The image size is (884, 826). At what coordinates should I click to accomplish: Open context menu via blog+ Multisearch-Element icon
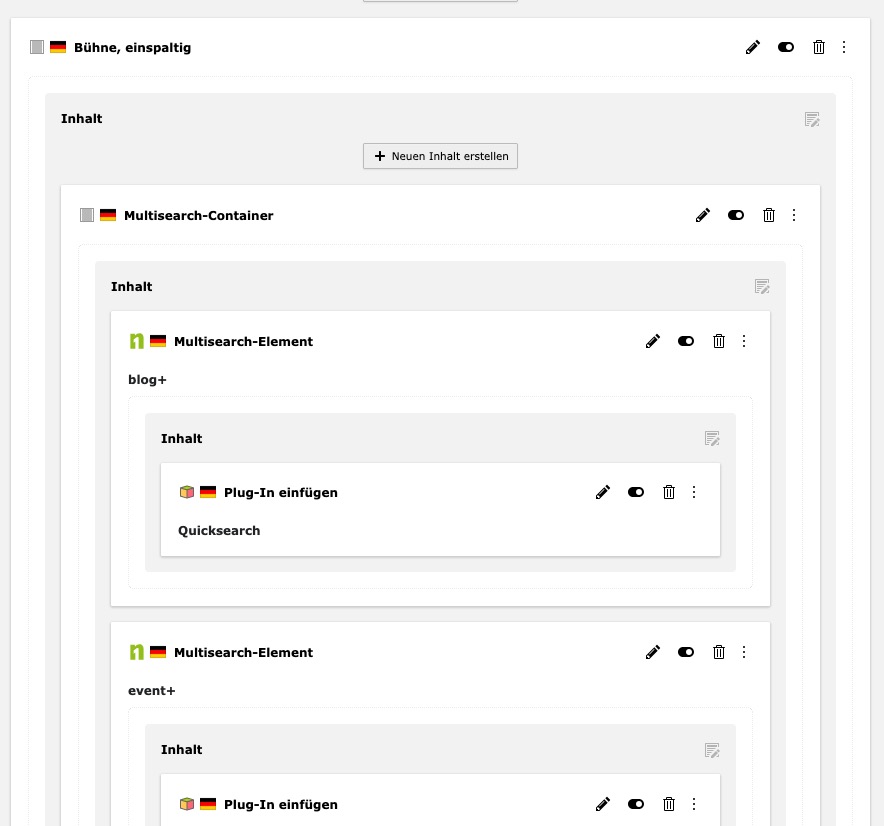click(x=136, y=341)
